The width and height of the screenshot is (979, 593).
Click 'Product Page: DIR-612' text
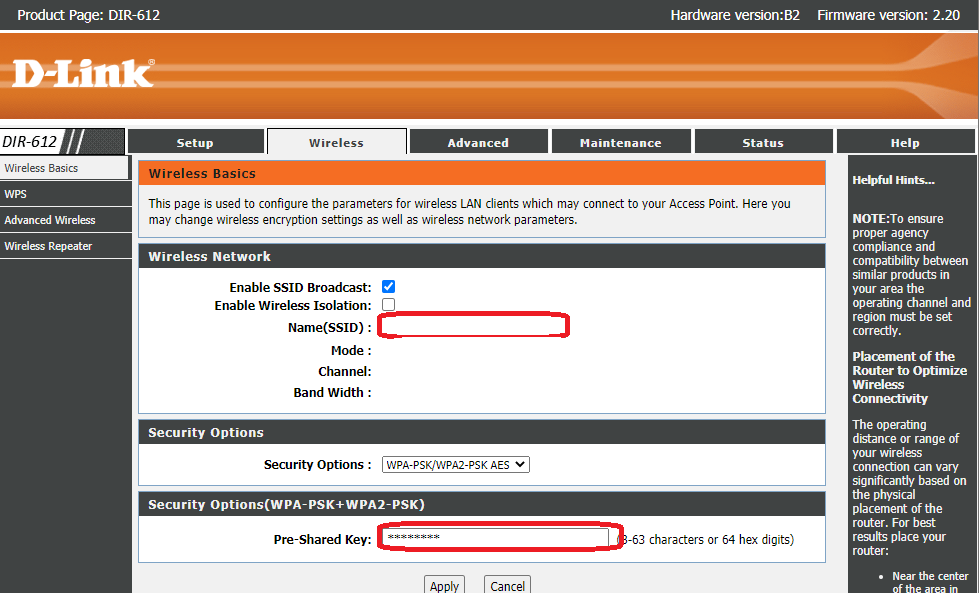click(x=89, y=15)
